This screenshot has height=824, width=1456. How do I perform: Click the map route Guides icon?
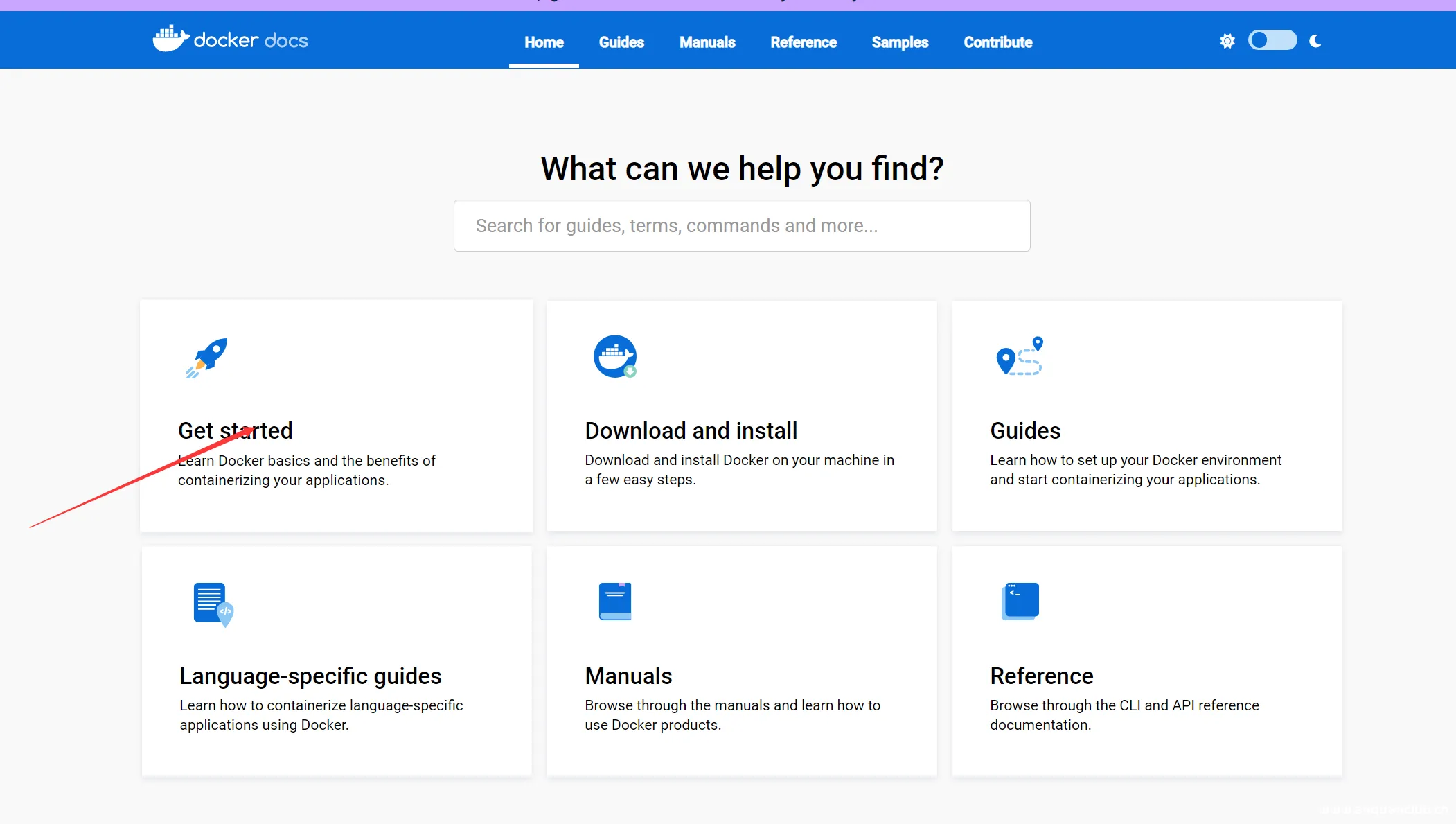tap(1020, 356)
